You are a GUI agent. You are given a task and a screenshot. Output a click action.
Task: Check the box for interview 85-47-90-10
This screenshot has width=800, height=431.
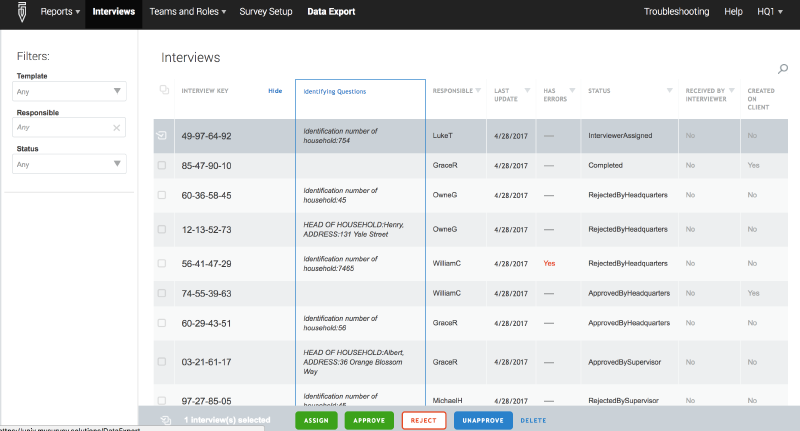click(162, 165)
